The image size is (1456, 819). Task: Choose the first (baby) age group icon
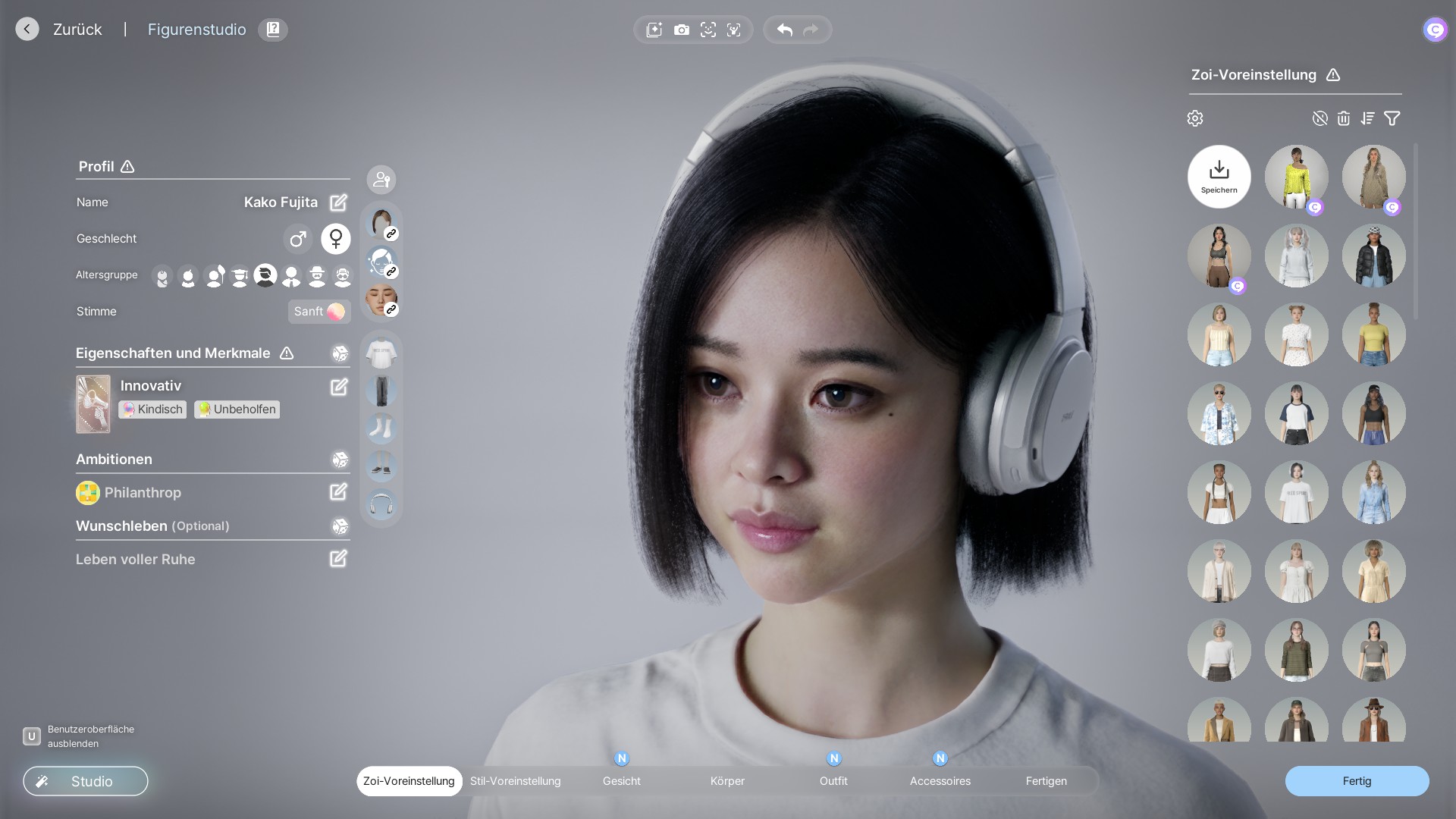point(162,277)
